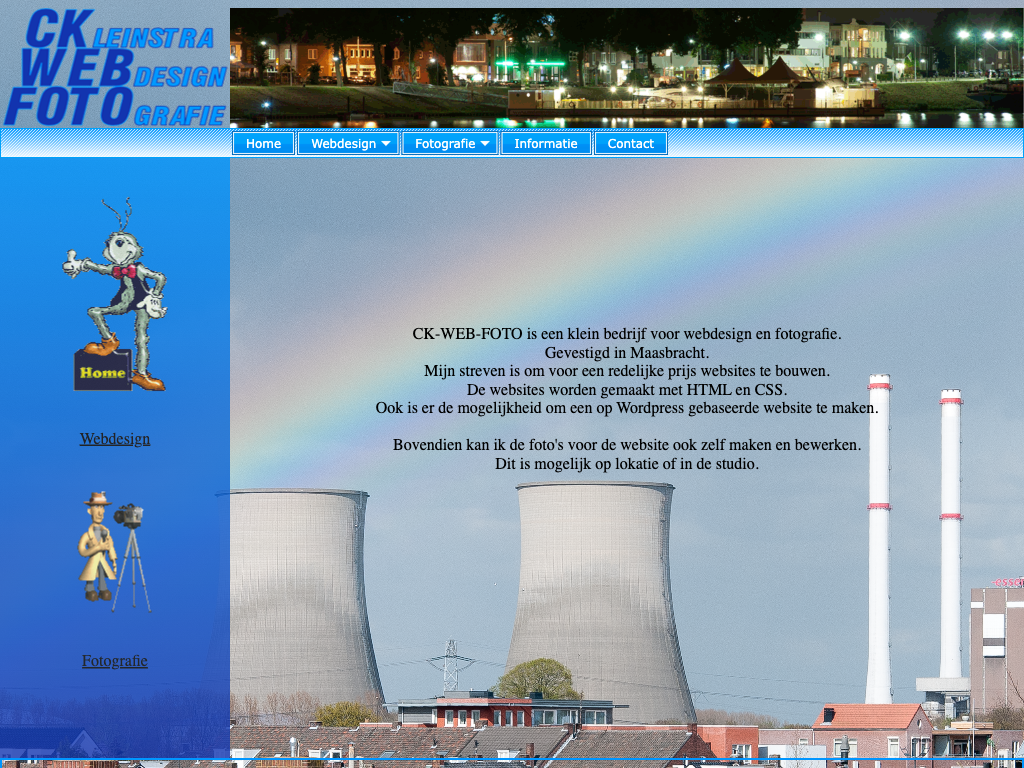Expand the arrow next to Webdesign
1024x768 pixels.
point(386,144)
